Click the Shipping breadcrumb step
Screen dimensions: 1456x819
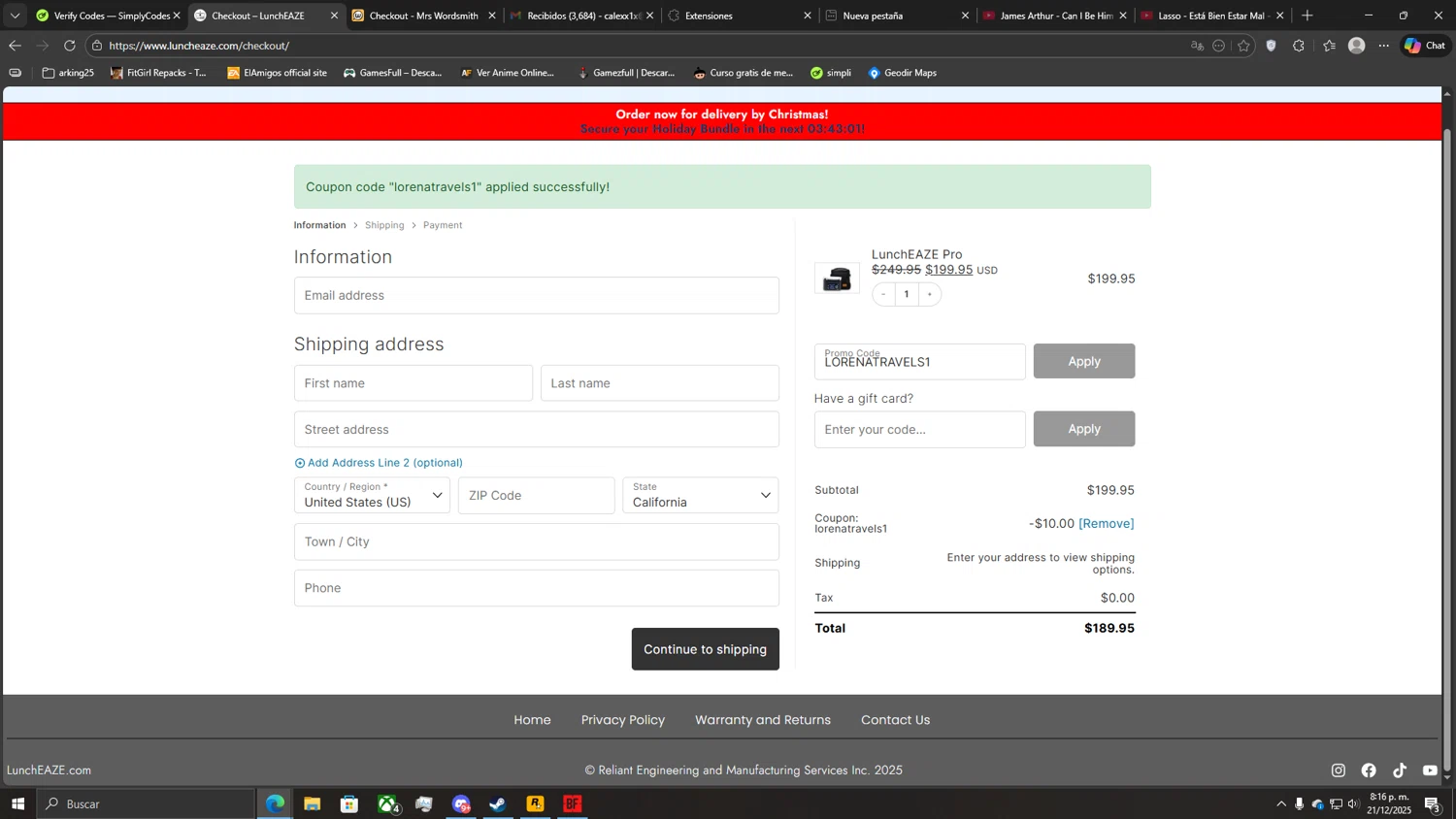(384, 225)
